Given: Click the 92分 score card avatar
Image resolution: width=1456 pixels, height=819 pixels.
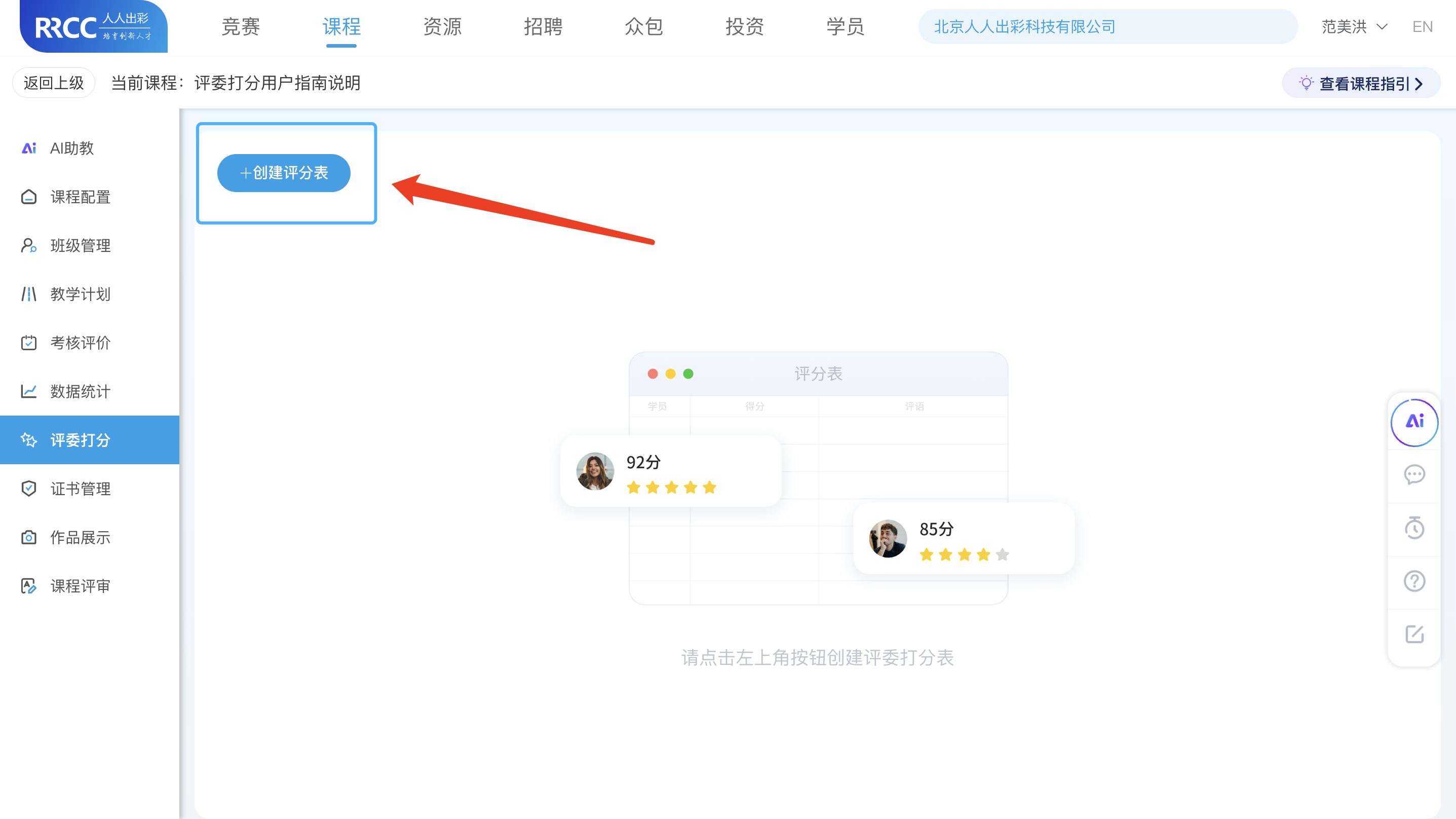Looking at the screenshot, I should tap(595, 471).
